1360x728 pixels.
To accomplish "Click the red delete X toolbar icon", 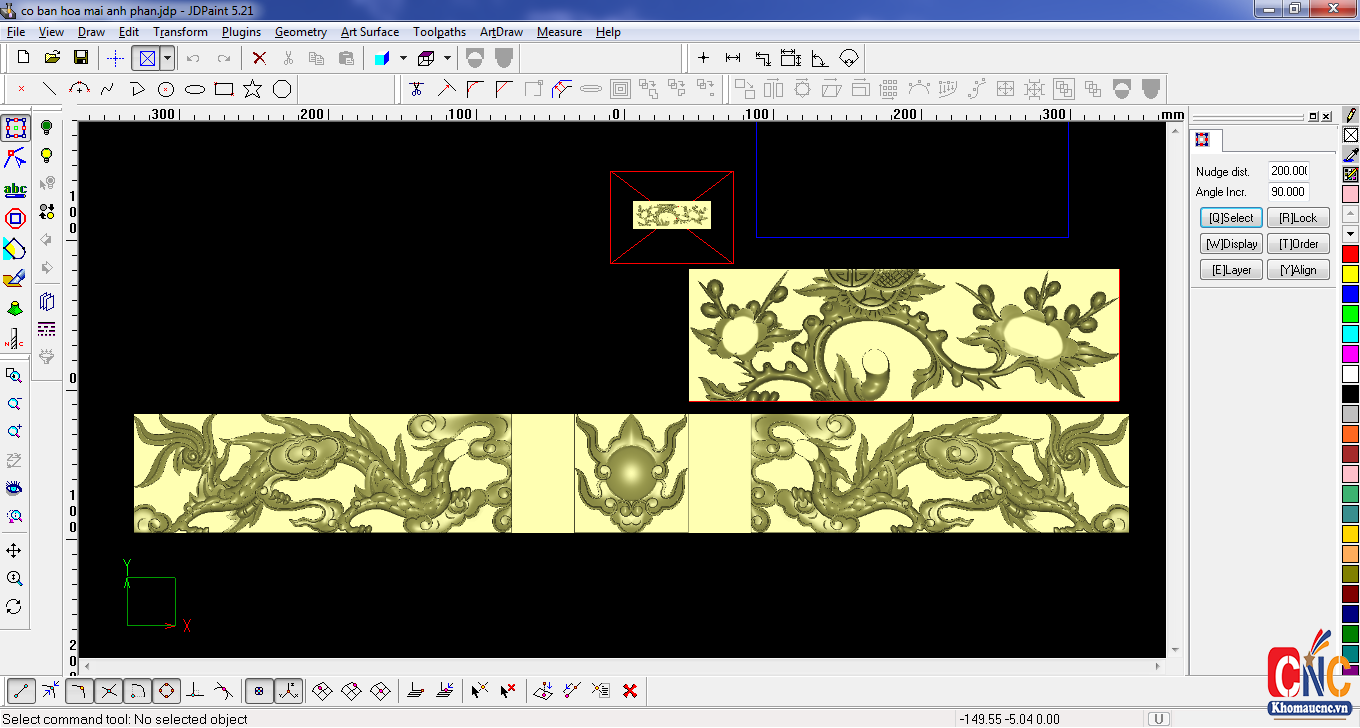I will click(x=259, y=58).
